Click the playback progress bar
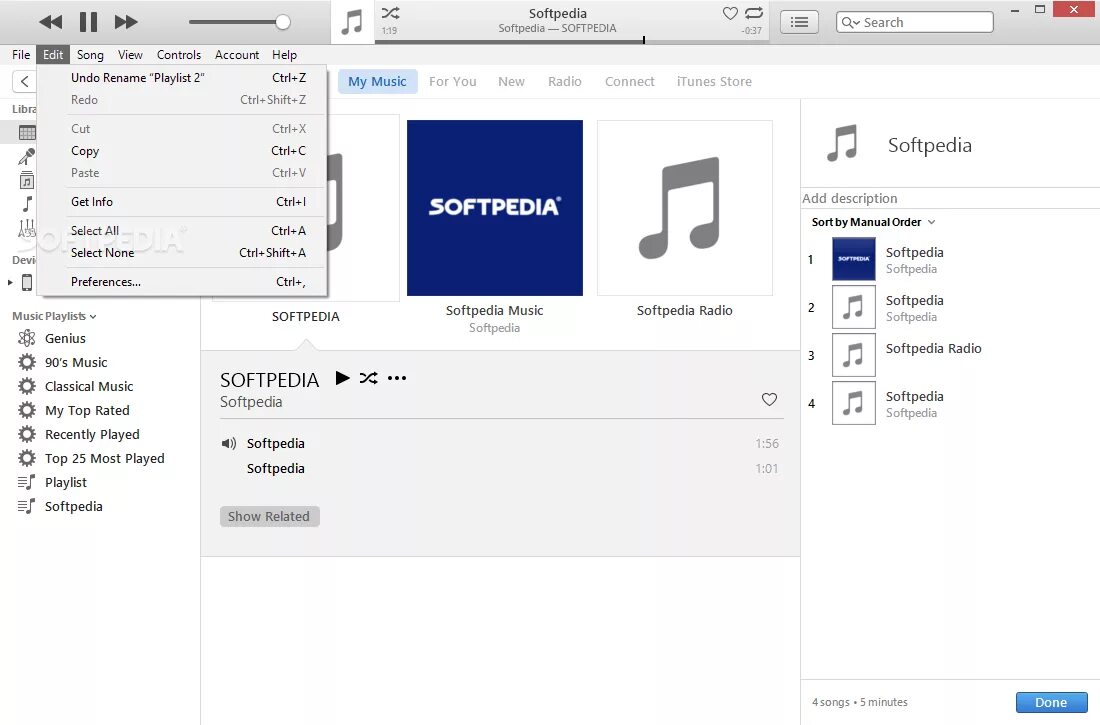The width and height of the screenshot is (1100, 725). pyautogui.click(x=572, y=41)
